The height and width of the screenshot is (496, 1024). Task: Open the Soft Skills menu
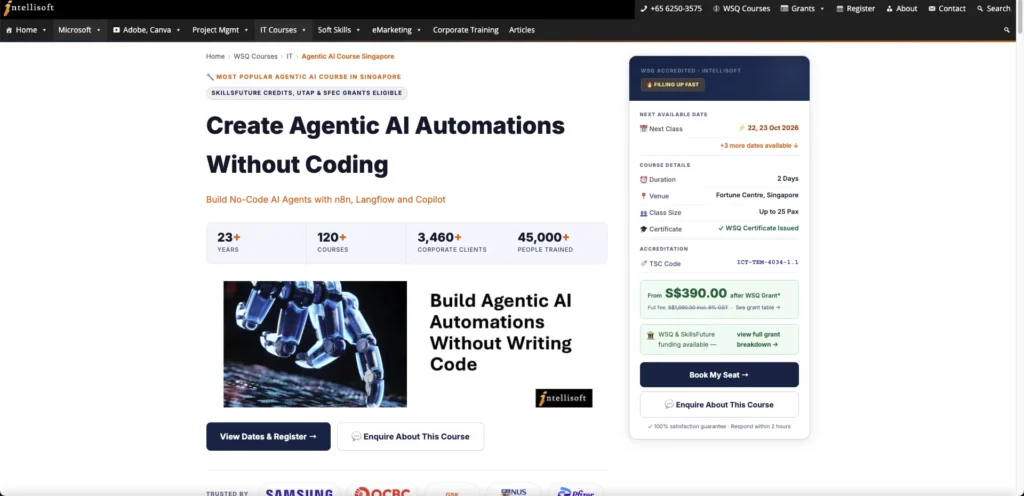point(334,30)
